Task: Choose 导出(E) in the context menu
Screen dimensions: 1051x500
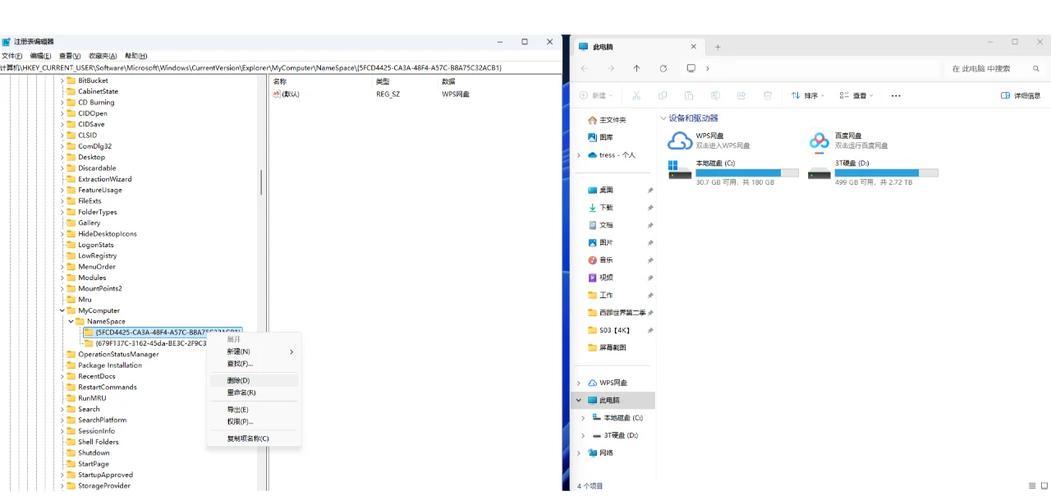Action: coord(253,410)
